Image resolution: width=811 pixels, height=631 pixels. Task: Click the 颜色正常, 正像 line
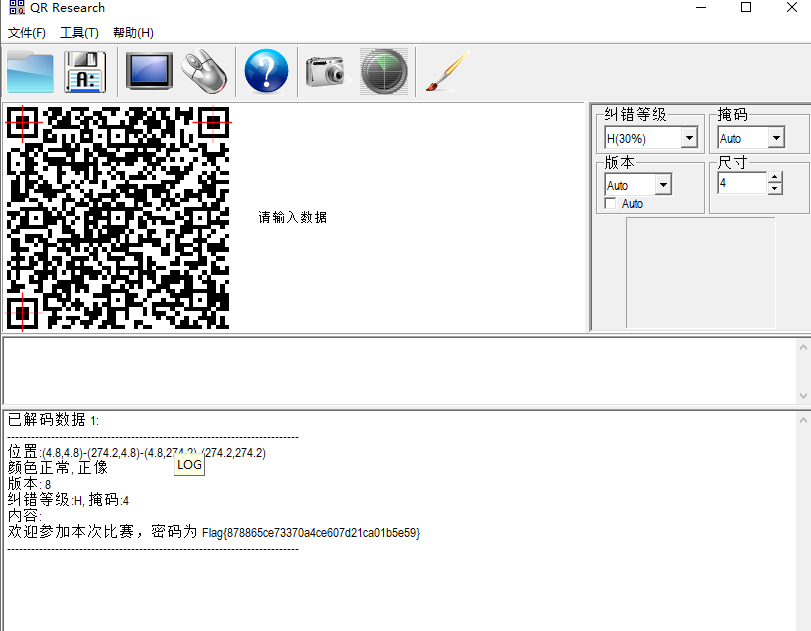(58, 468)
